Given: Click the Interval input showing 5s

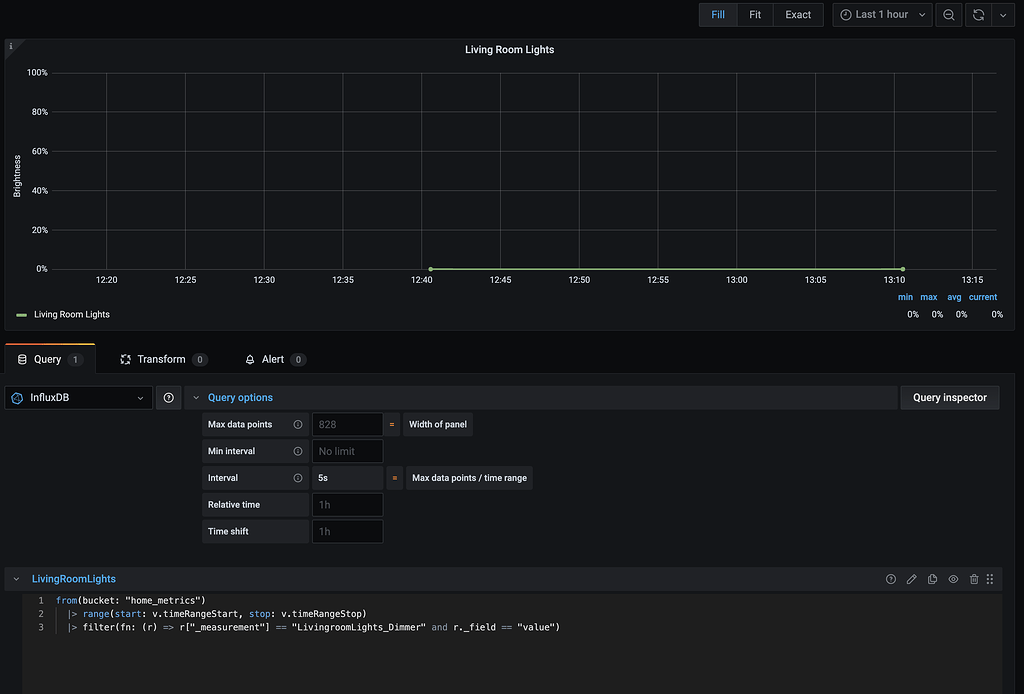Looking at the screenshot, I should pos(347,477).
